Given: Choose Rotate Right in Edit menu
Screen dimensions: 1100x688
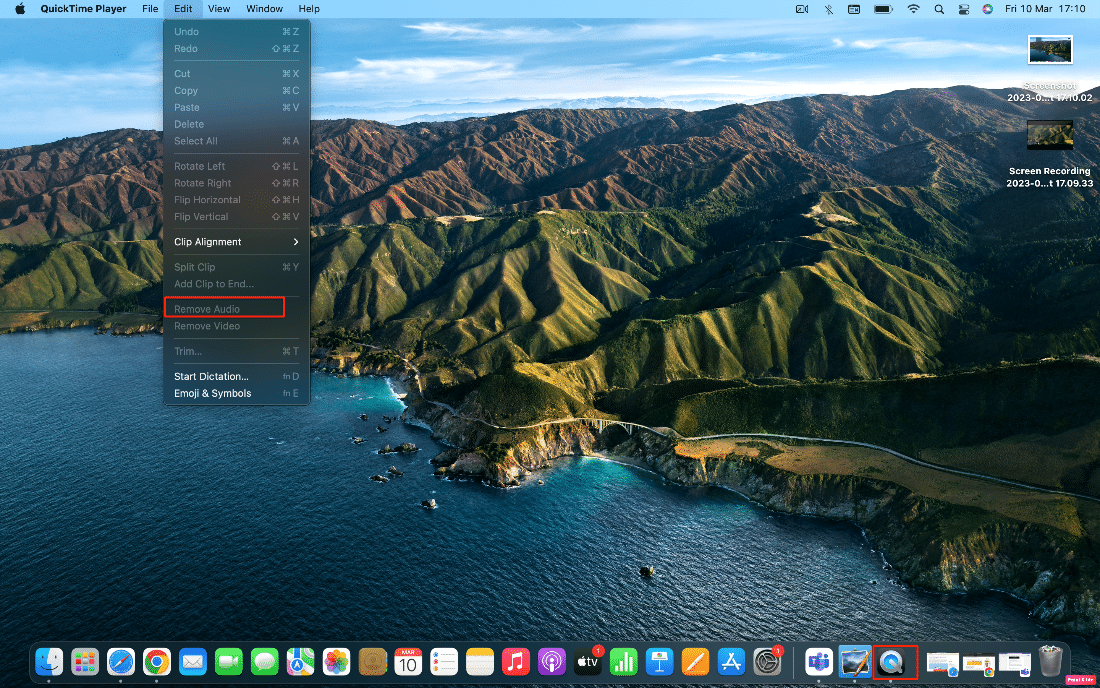Looking at the screenshot, I should (236, 183).
